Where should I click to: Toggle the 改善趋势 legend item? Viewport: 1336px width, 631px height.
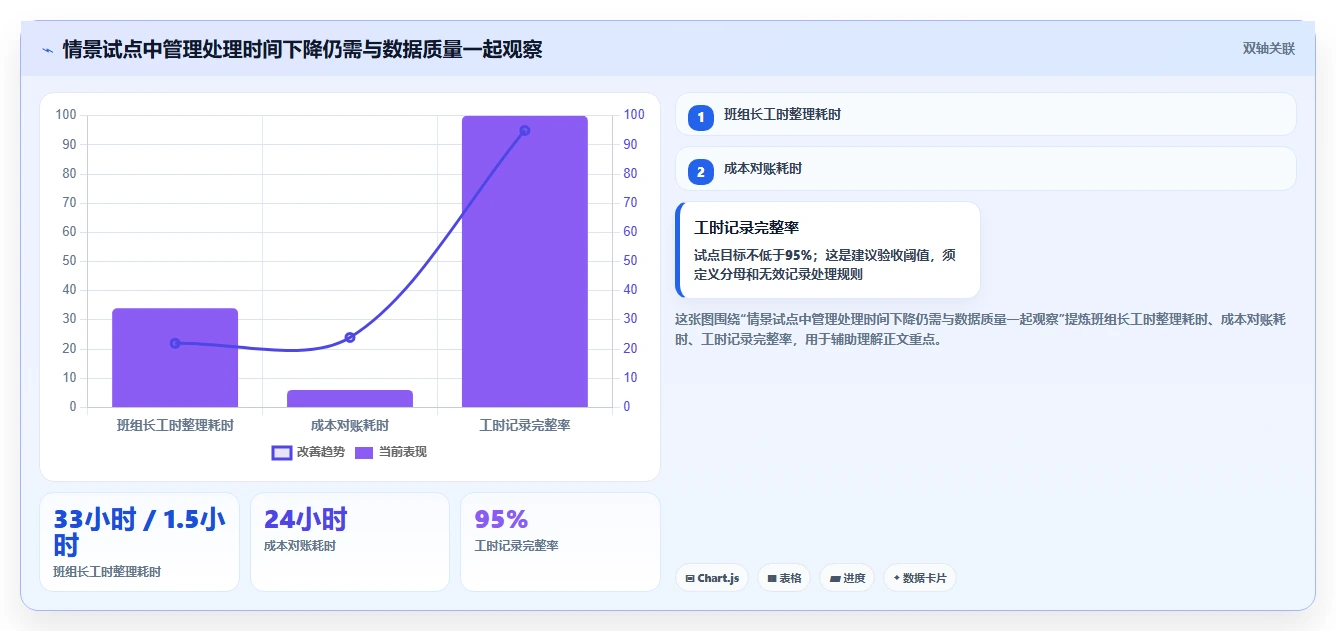308,452
